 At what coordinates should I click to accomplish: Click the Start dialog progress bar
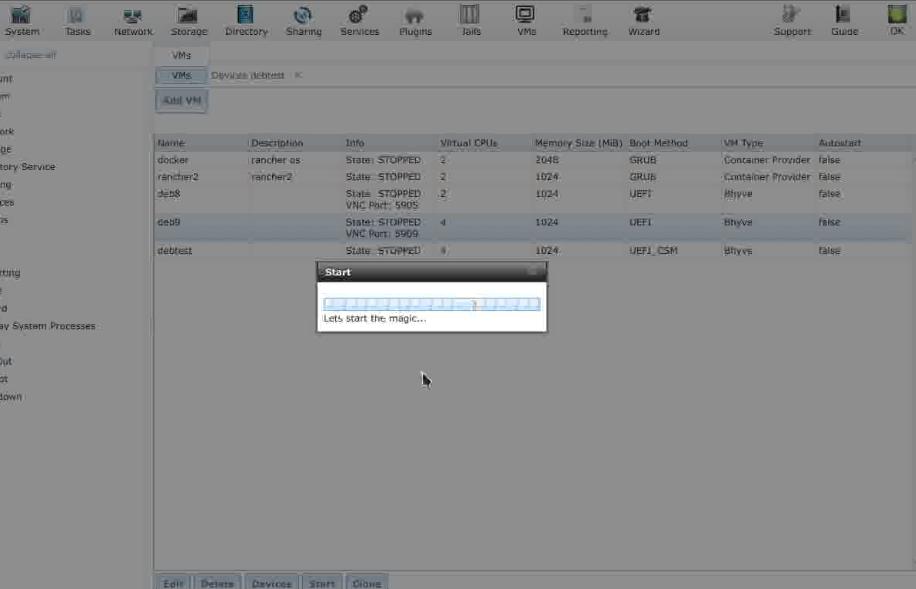tap(432, 304)
